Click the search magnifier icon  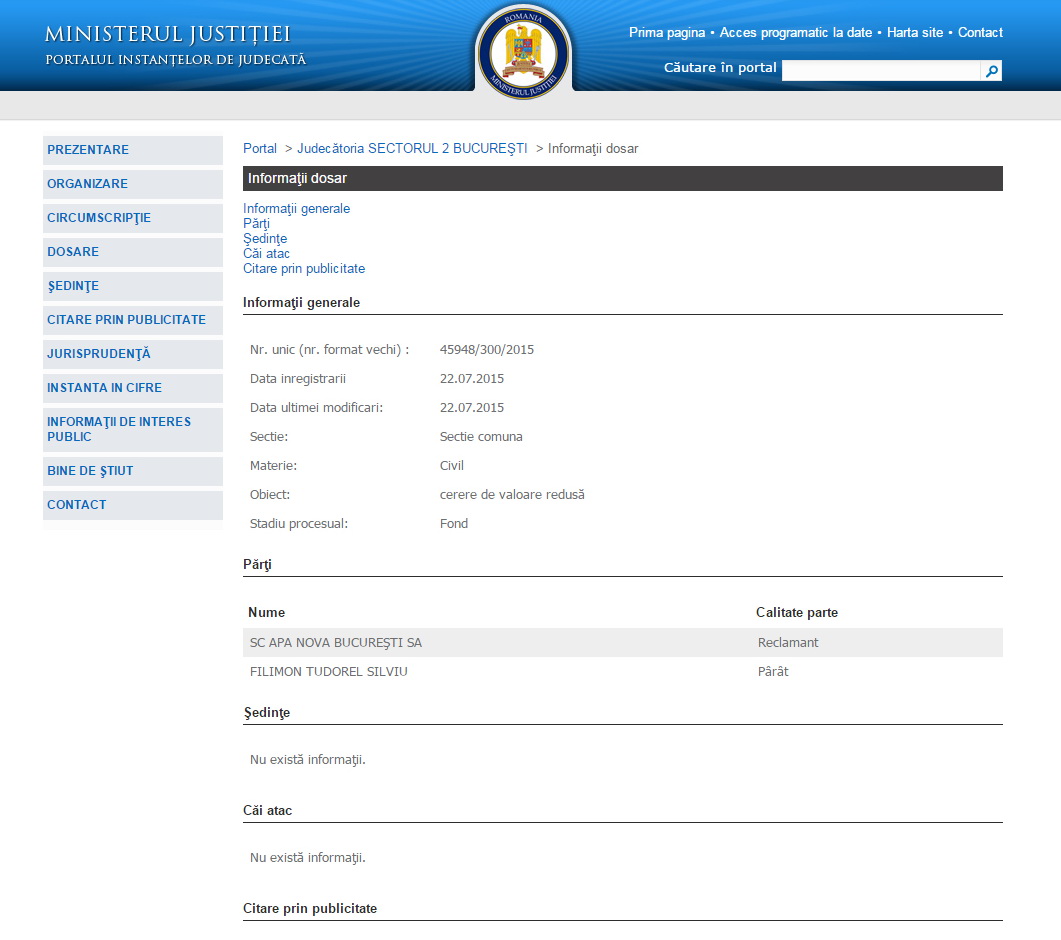(x=991, y=71)
